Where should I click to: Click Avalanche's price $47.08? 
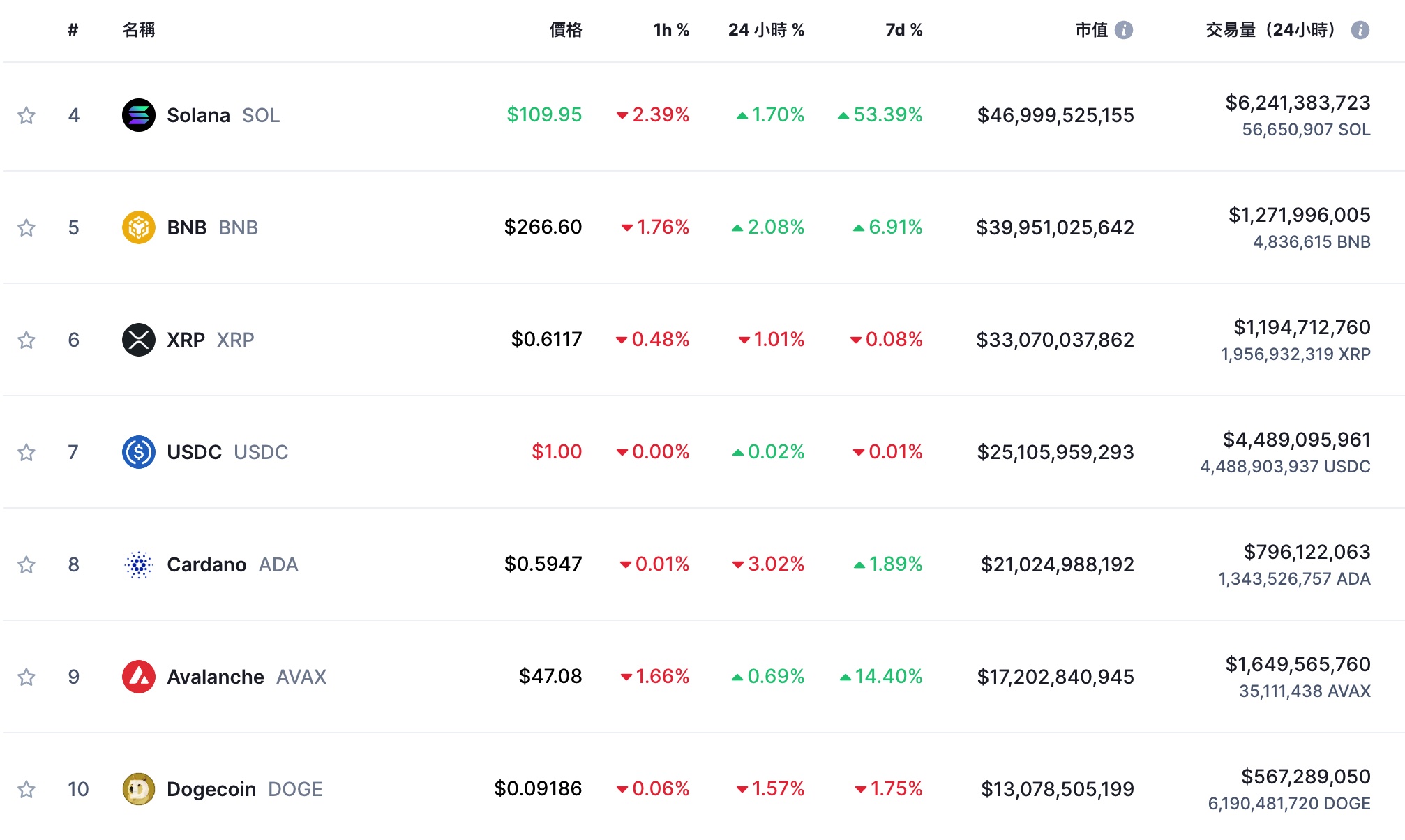point(550,676)
